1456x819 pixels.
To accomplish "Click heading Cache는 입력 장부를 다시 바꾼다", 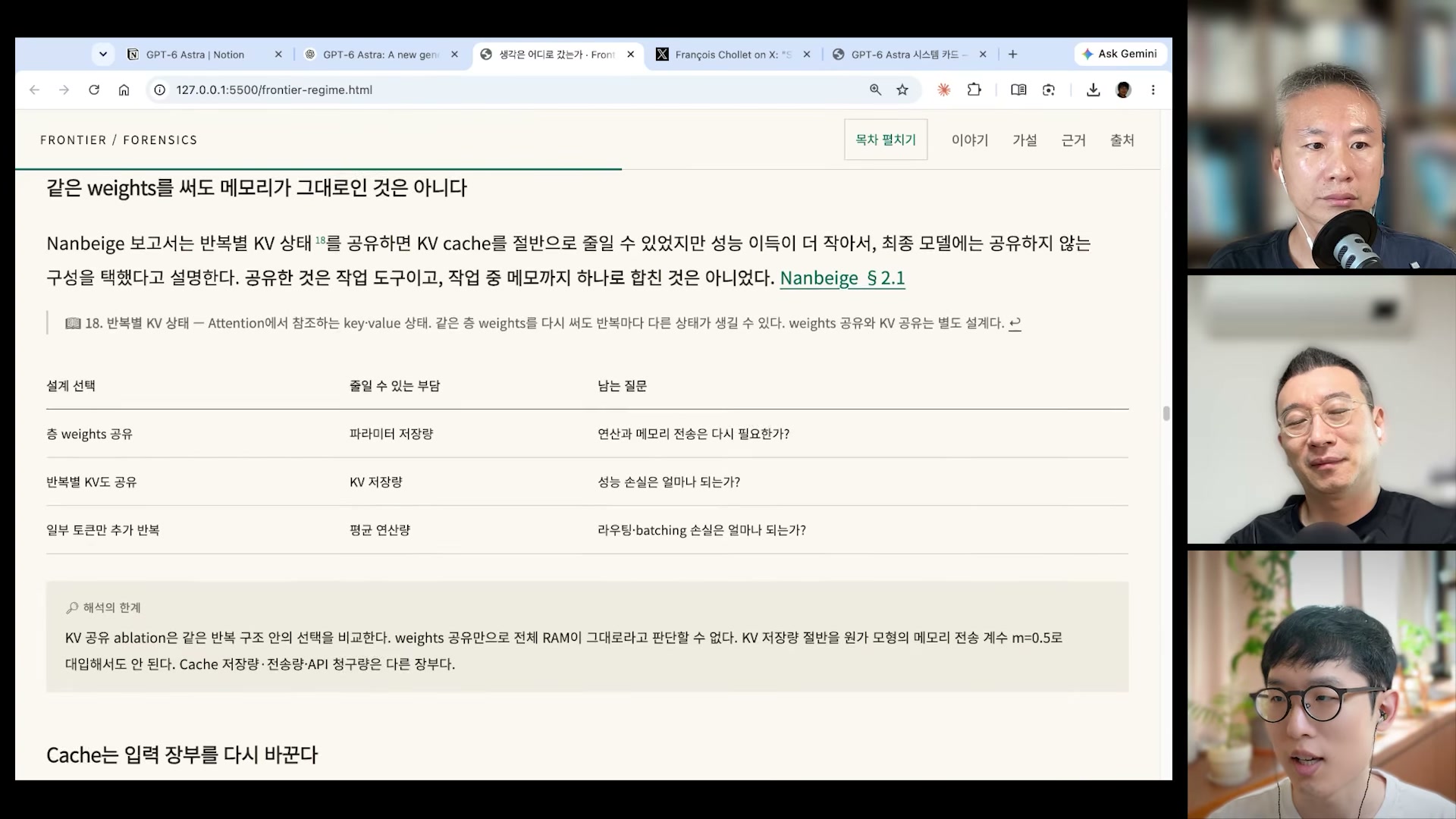I will point(182,755).
